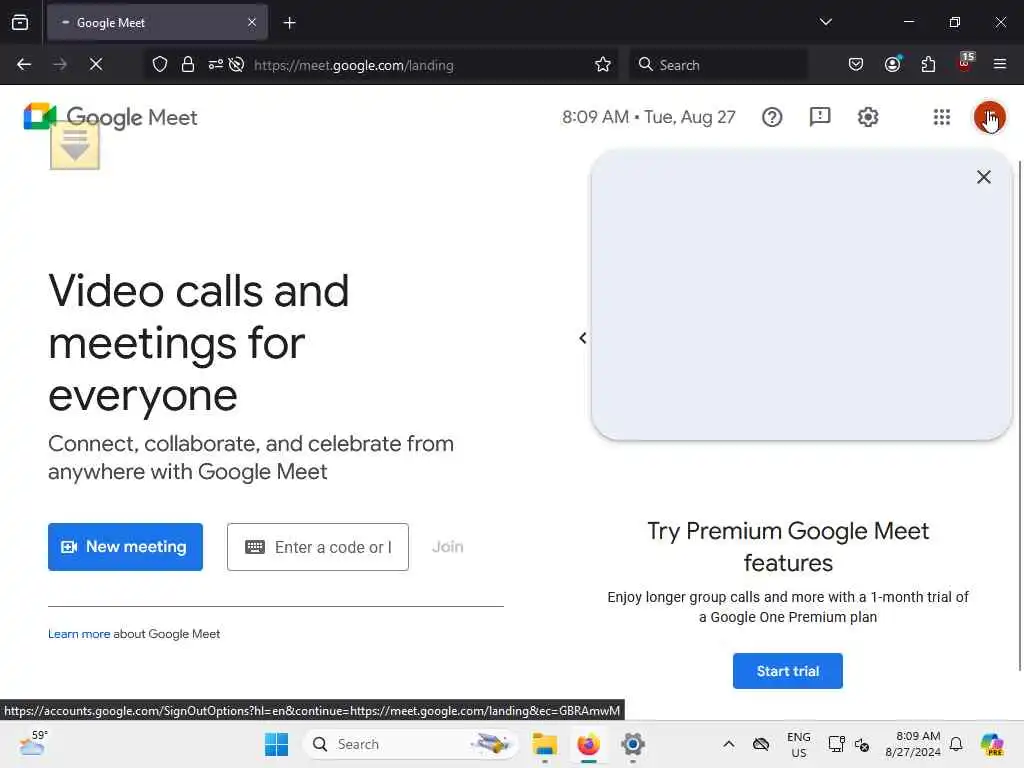Open the Firefox application menu
The height and width of the screenshot is (768, 1024).
(x=1000, y=65)
